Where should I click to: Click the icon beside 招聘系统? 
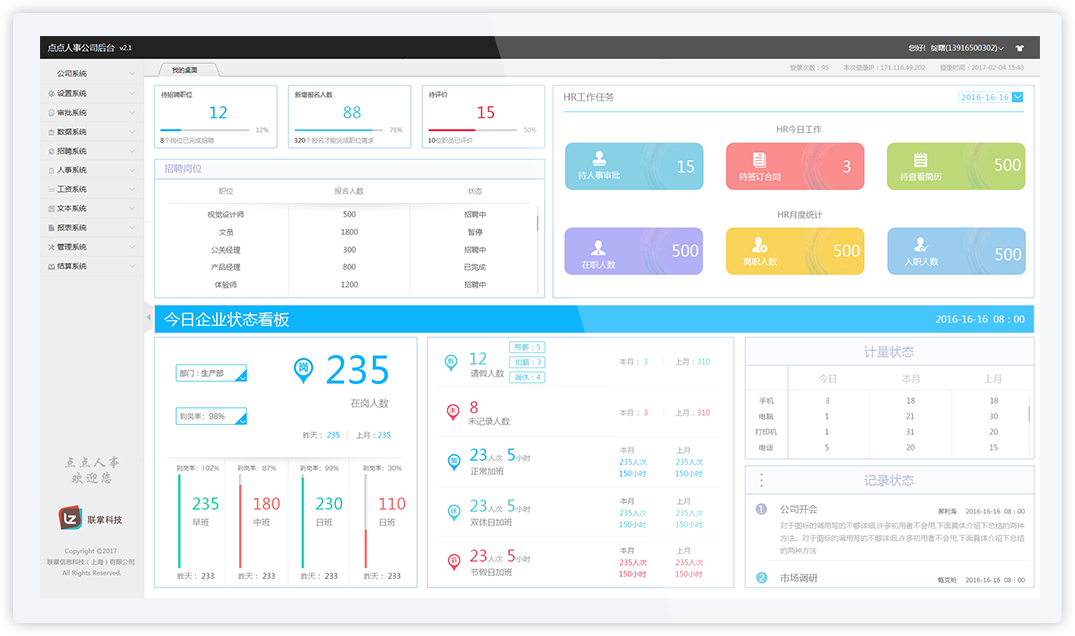51,151
